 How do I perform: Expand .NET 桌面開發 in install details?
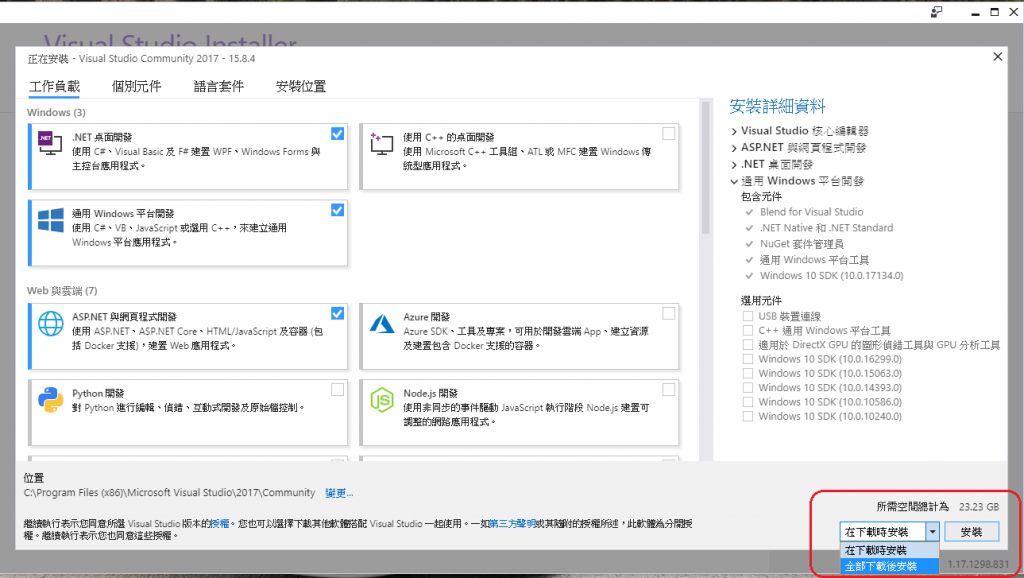coord(734,165)
